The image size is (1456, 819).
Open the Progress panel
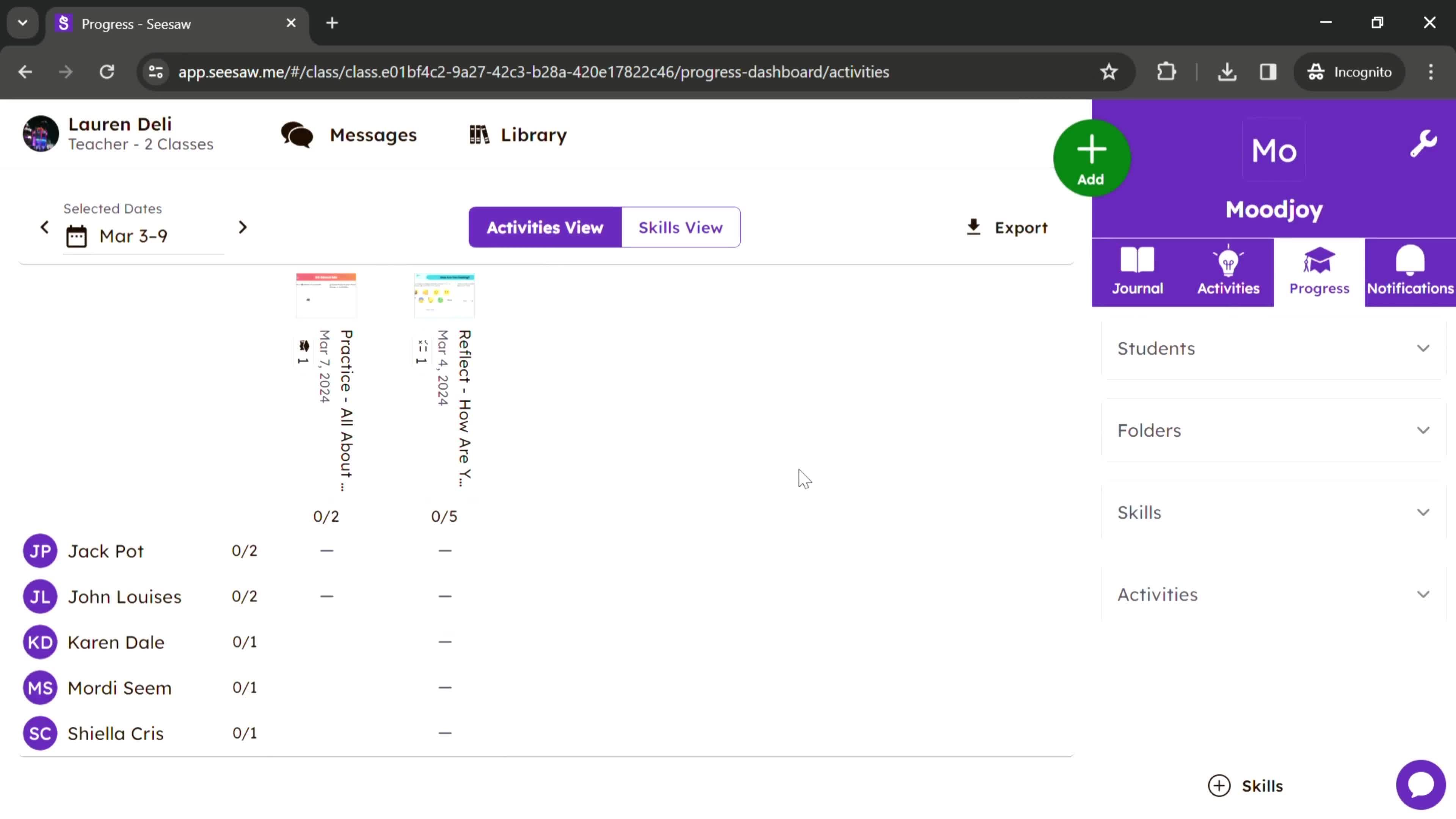1320,271
